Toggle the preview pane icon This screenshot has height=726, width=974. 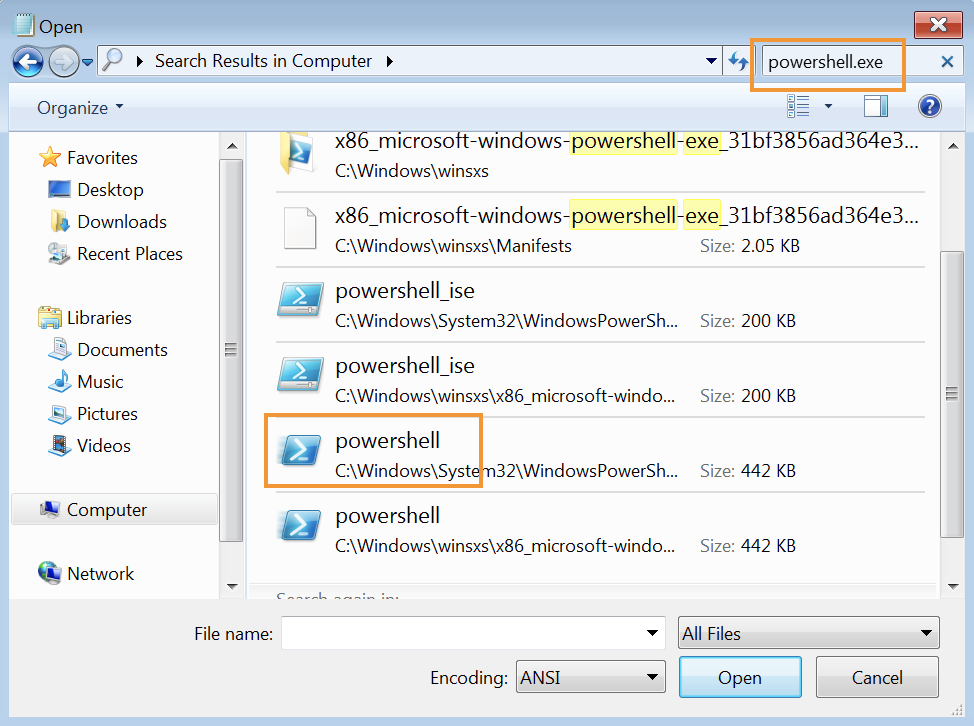pyautogui.click(x=876, y=106)
